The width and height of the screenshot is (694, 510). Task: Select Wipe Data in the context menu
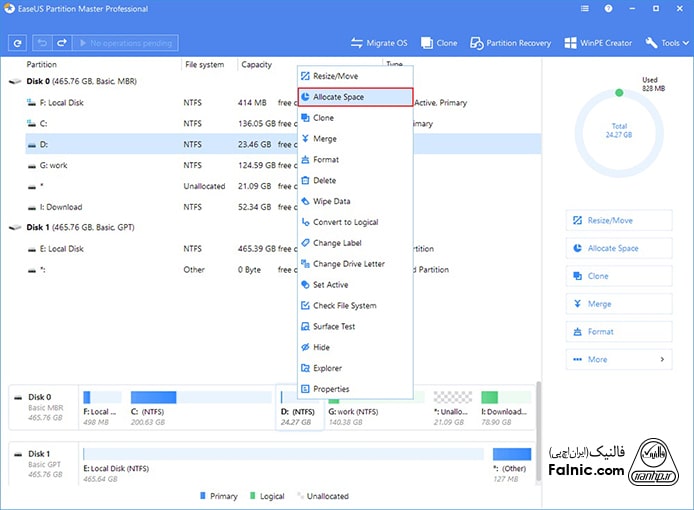pos(331,201)
